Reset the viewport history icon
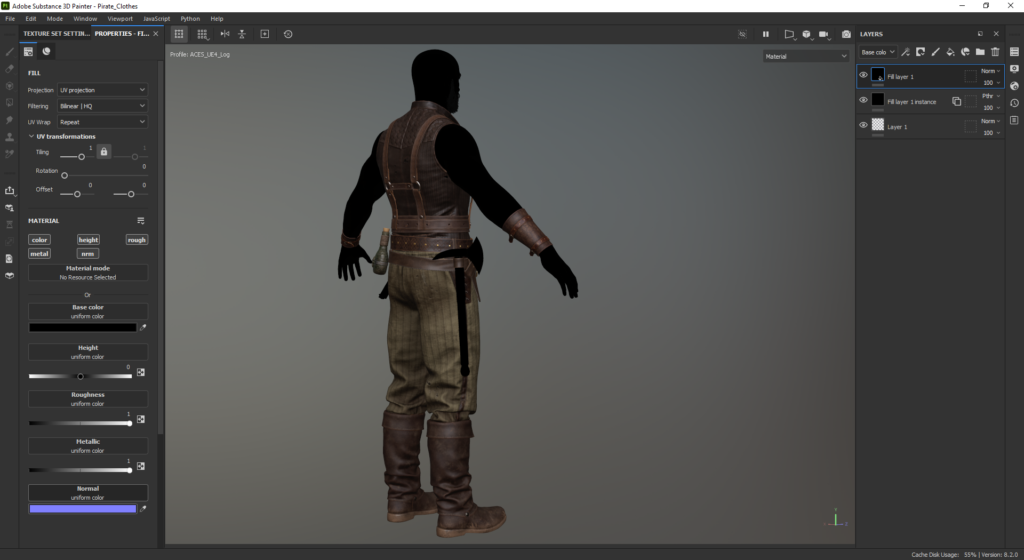 click(x=288, y=34)
